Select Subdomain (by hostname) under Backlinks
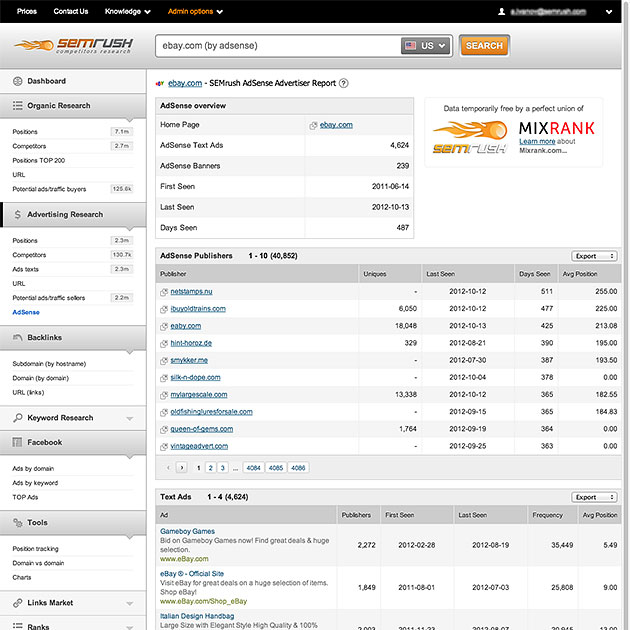The image size is (630, 630). (49, 364)
